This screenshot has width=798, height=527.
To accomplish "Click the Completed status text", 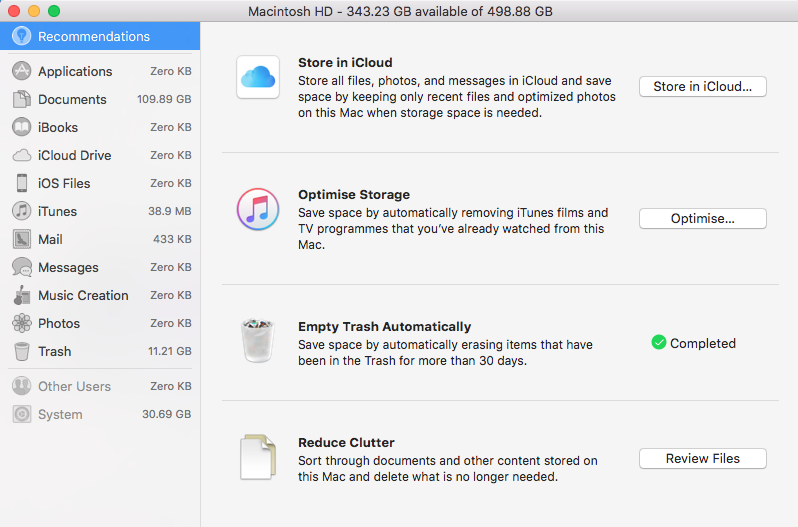I will pyautogui.click(x=703, y=343).
